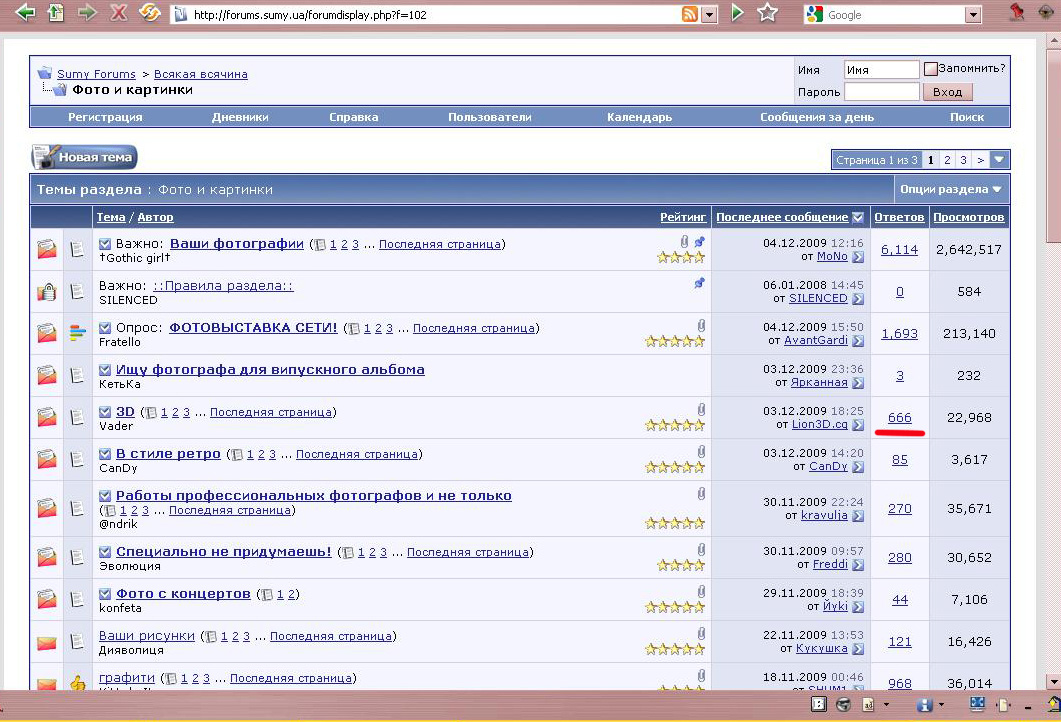Expand the Опции раздела dropdown
Screen dimensions: 1061x722
click(950, 189)
